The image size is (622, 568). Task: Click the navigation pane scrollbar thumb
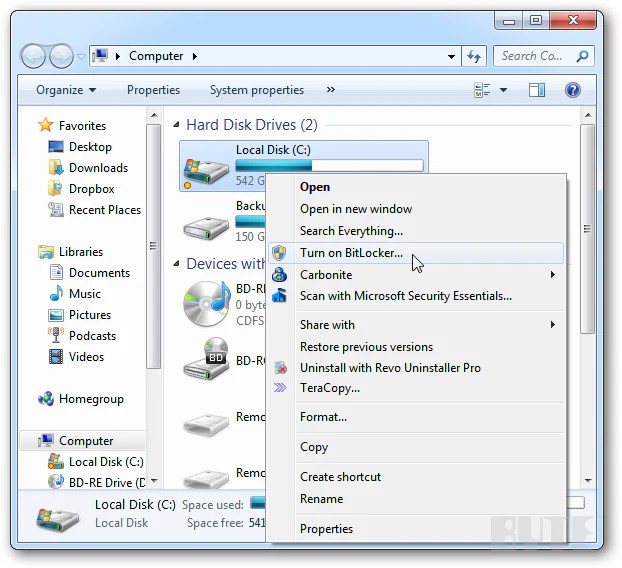click(153, 246)
